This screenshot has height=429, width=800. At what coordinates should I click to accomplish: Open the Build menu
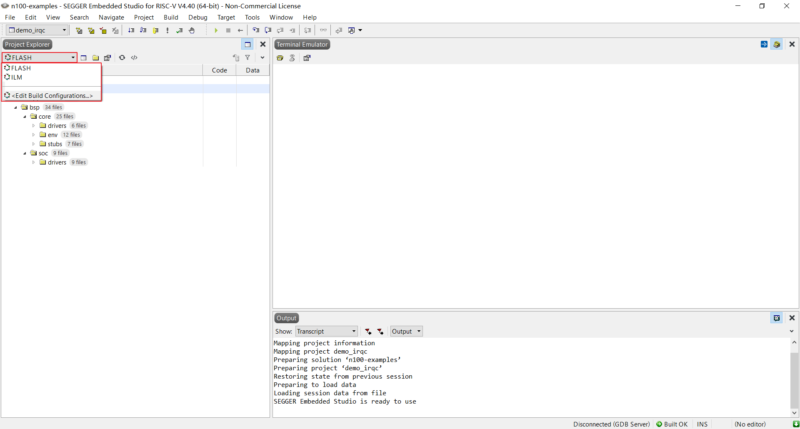pos(171,17)
